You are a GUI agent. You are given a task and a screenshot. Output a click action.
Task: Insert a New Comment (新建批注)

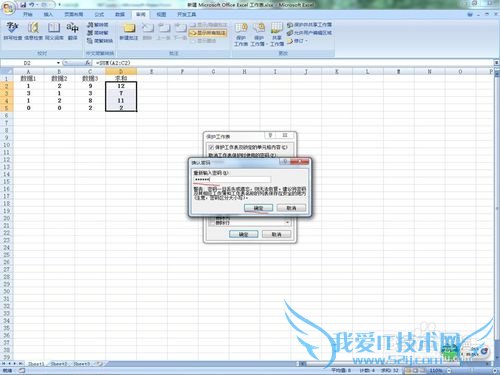pyautogui.click(x=129, y=31)
